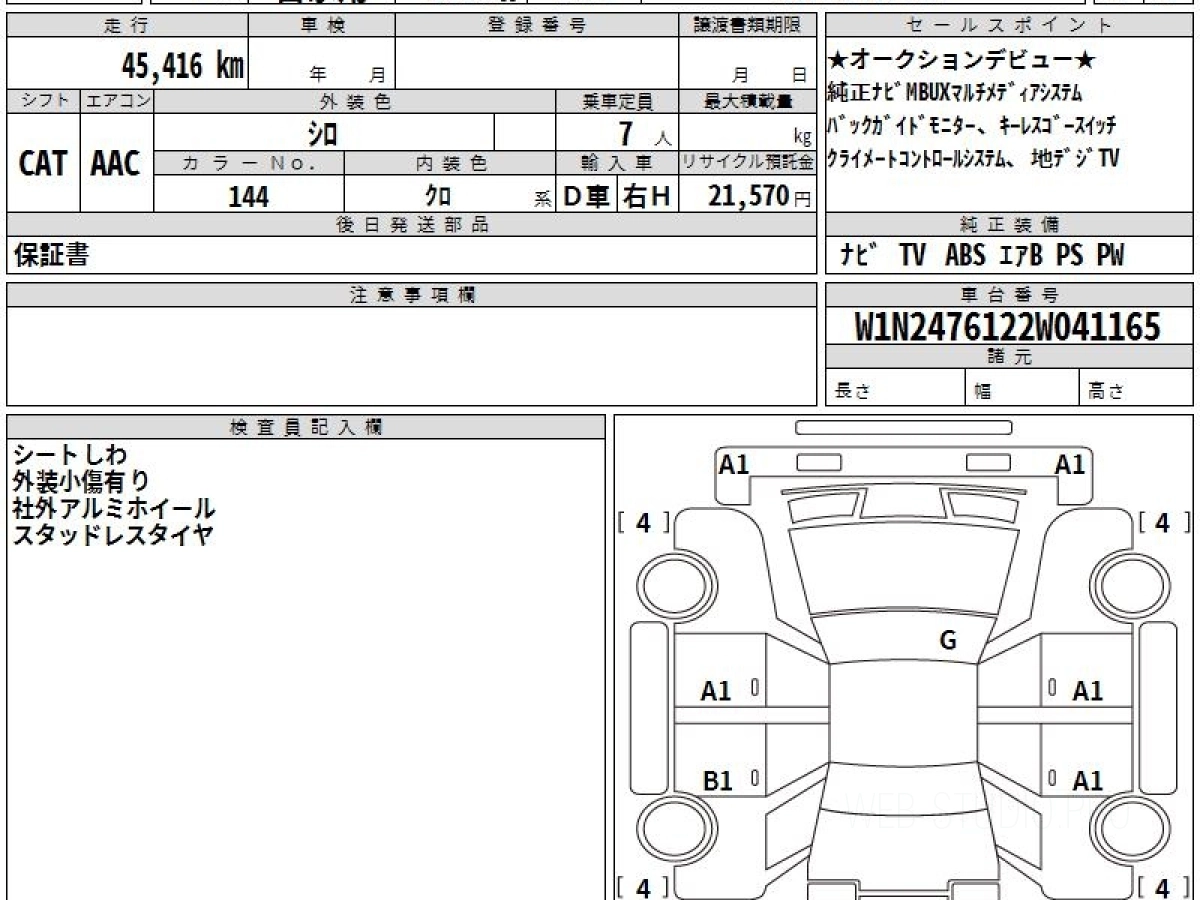Image resolution: width=1200 pixels, height=900 pixels.
Task: Click the G mark on the windshield diagram
Action: pos(948,641)
